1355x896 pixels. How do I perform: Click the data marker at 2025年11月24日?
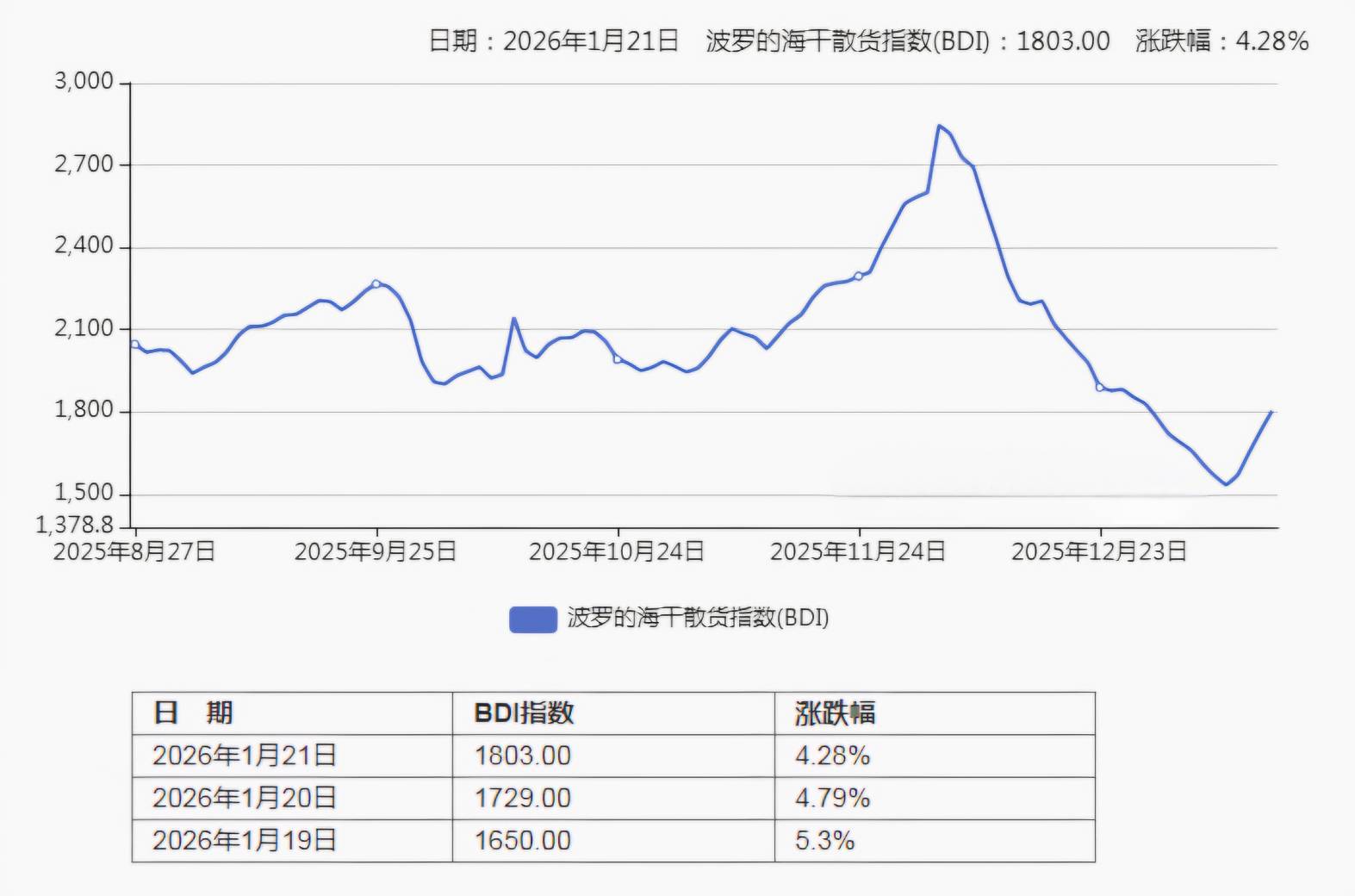(858, 277)
